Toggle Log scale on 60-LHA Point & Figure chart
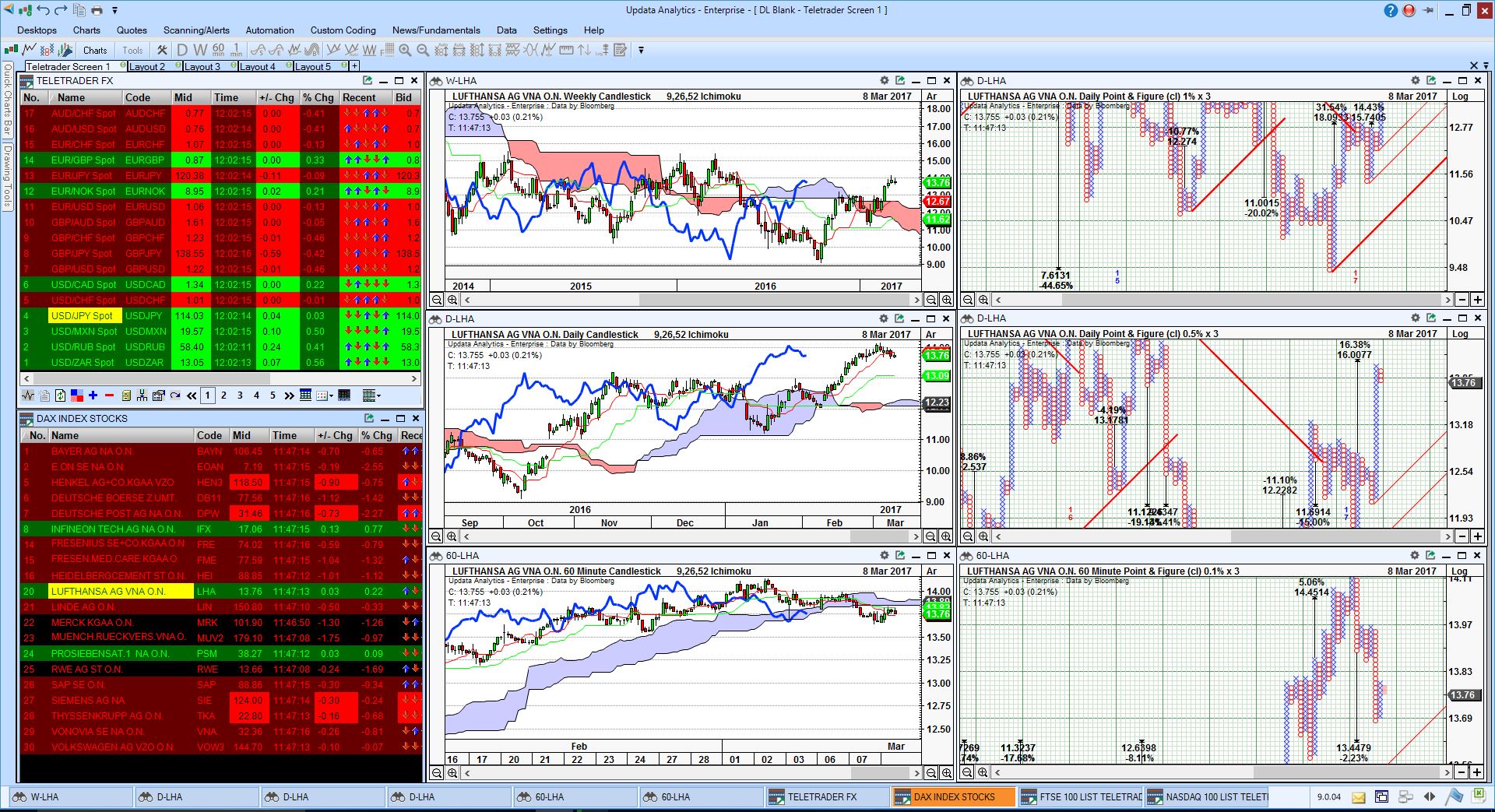The height and width of the screenshot is (812, 1495). coord(1460,571)
